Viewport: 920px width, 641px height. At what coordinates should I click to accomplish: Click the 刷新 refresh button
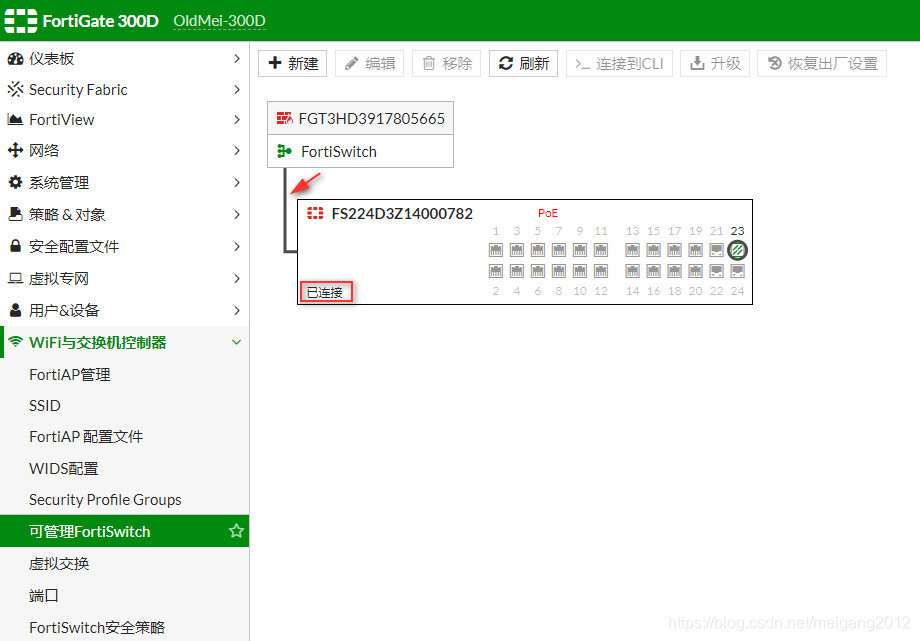(x=523, y=63)
